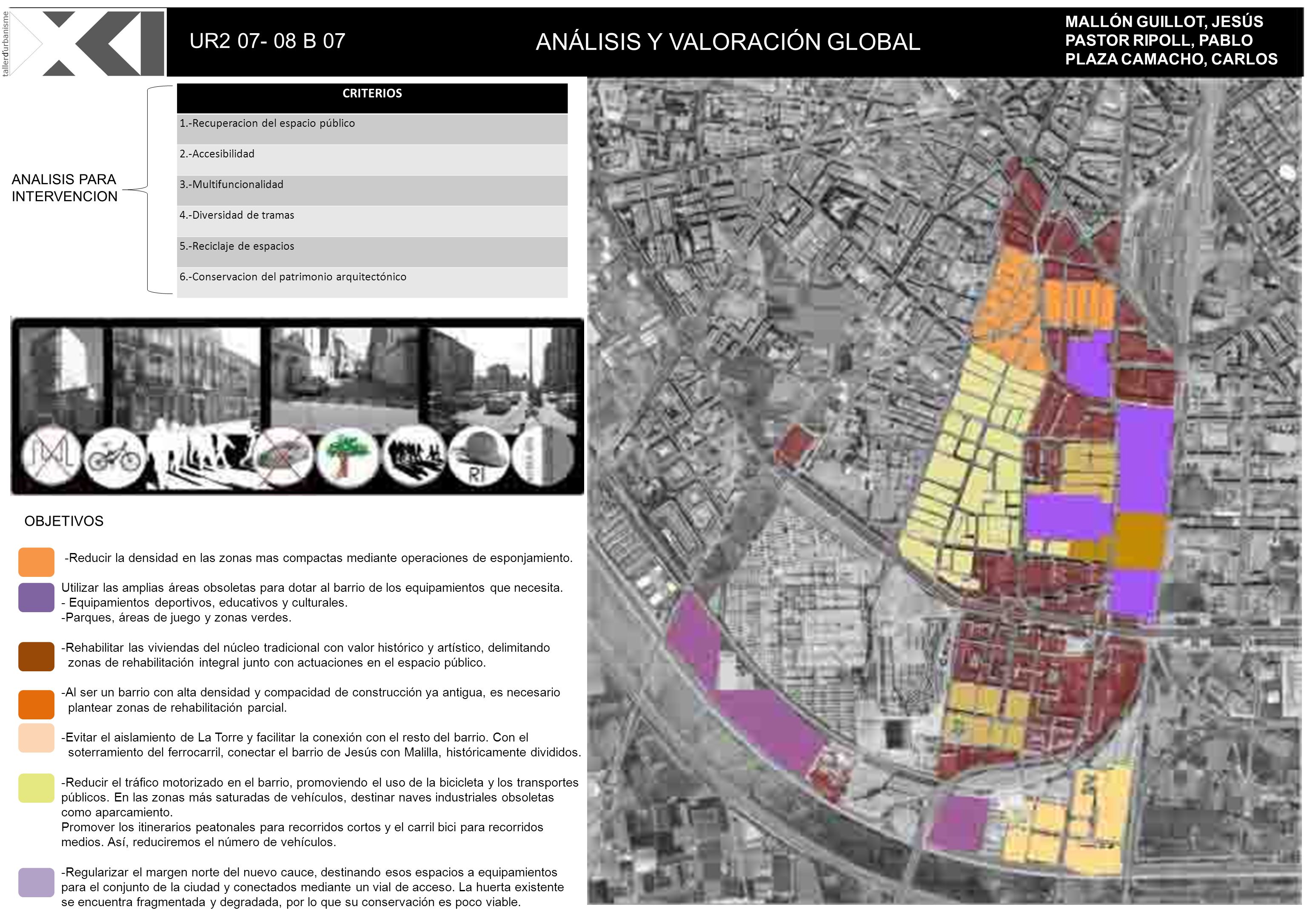
Task: Select the crossed-out metro M icon
Action: pos(52,456)
